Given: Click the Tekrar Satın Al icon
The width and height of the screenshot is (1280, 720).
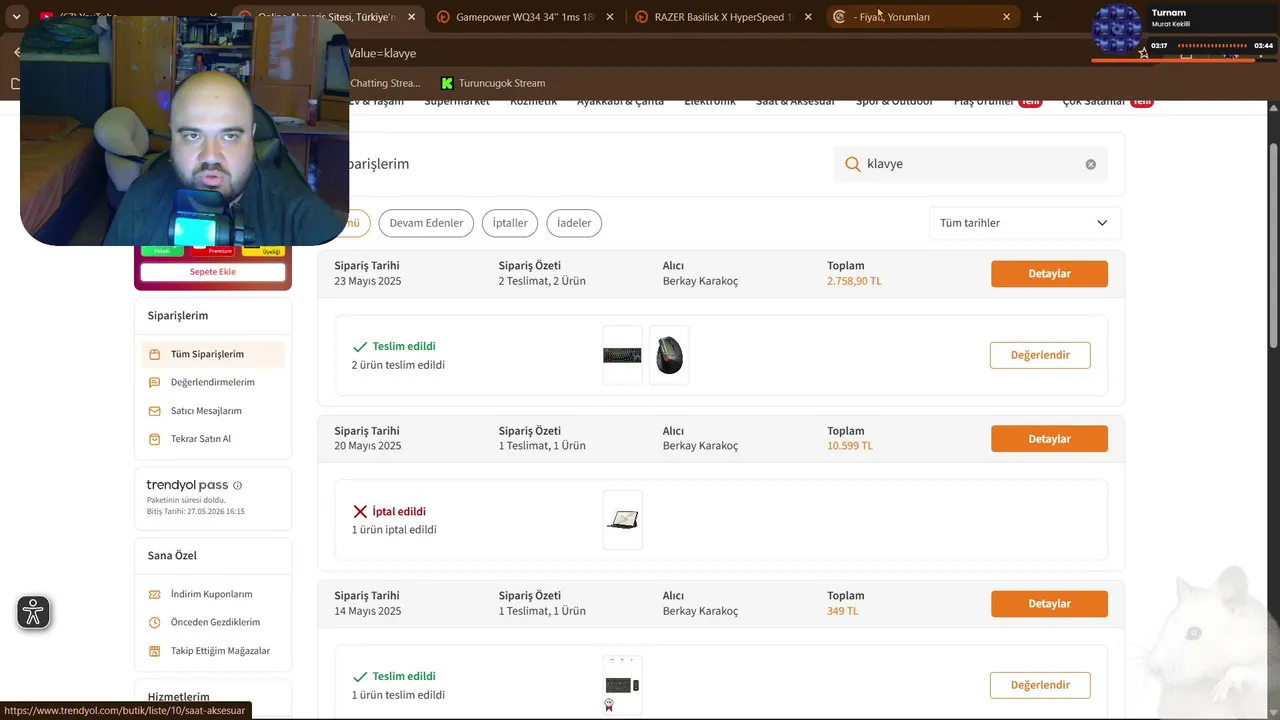Looking at the screenshot, I should pos(154,438).
